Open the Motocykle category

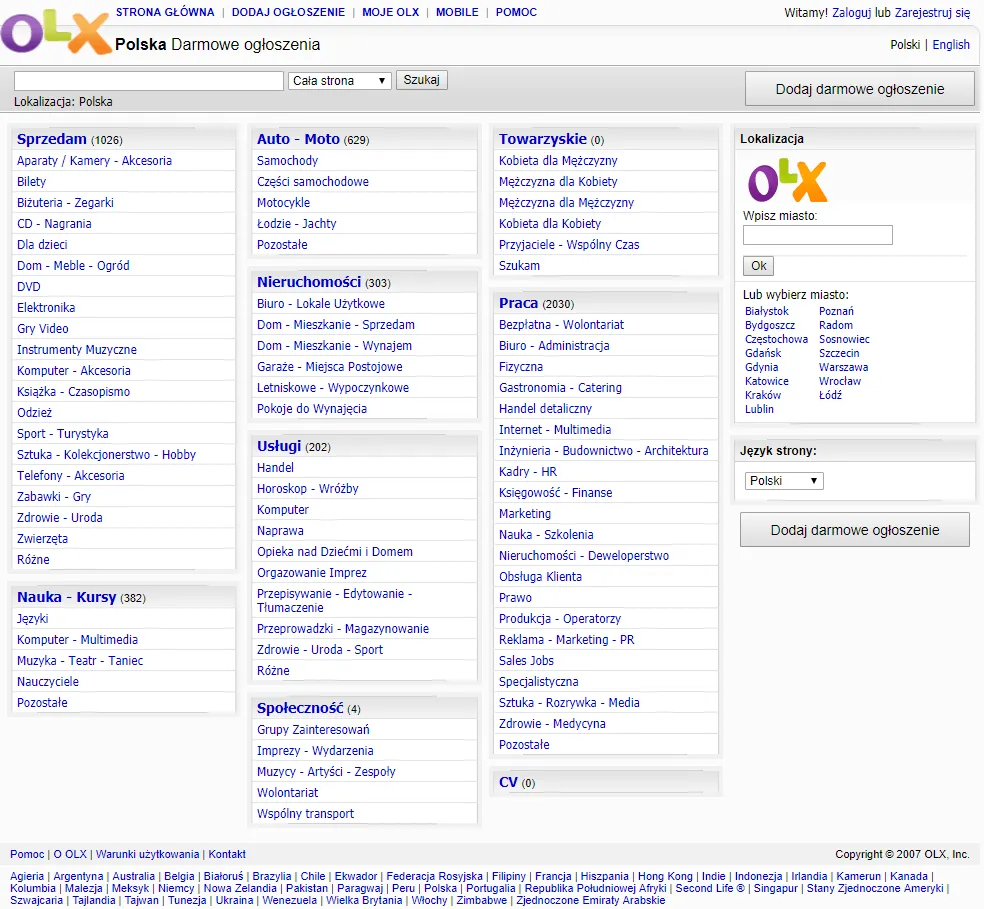pos(283,203)
